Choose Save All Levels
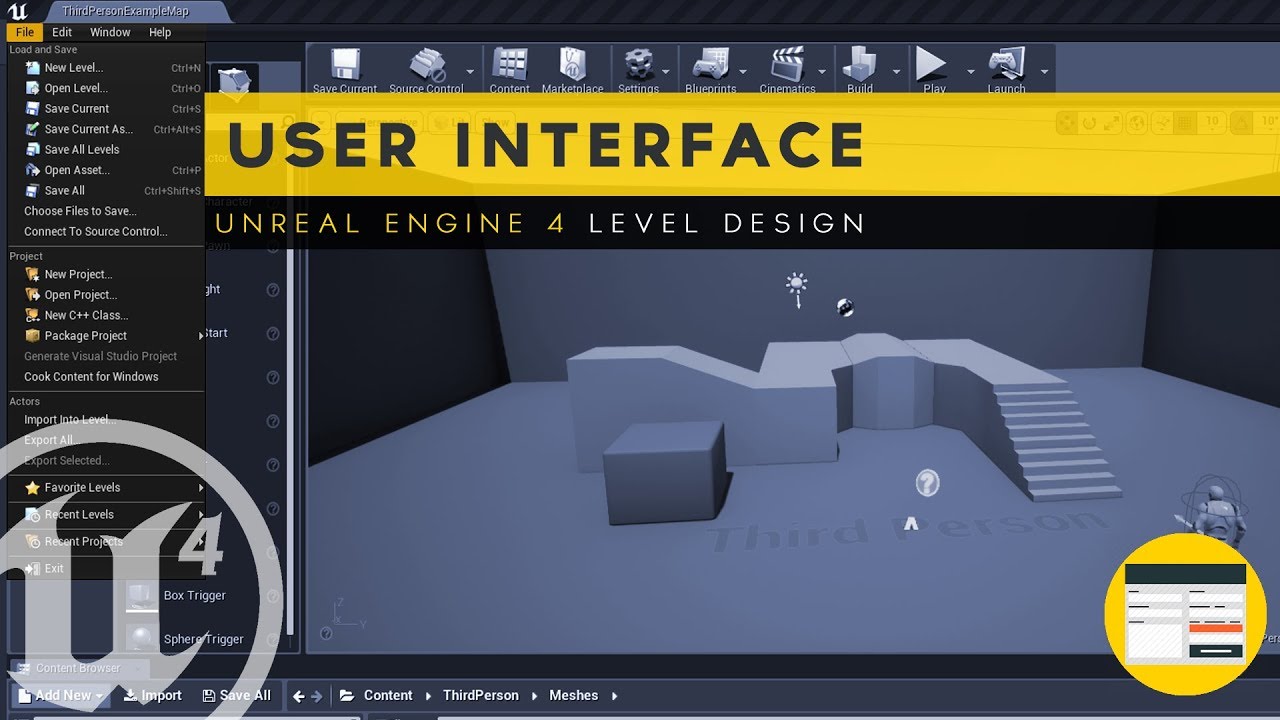 pos(105,150)
